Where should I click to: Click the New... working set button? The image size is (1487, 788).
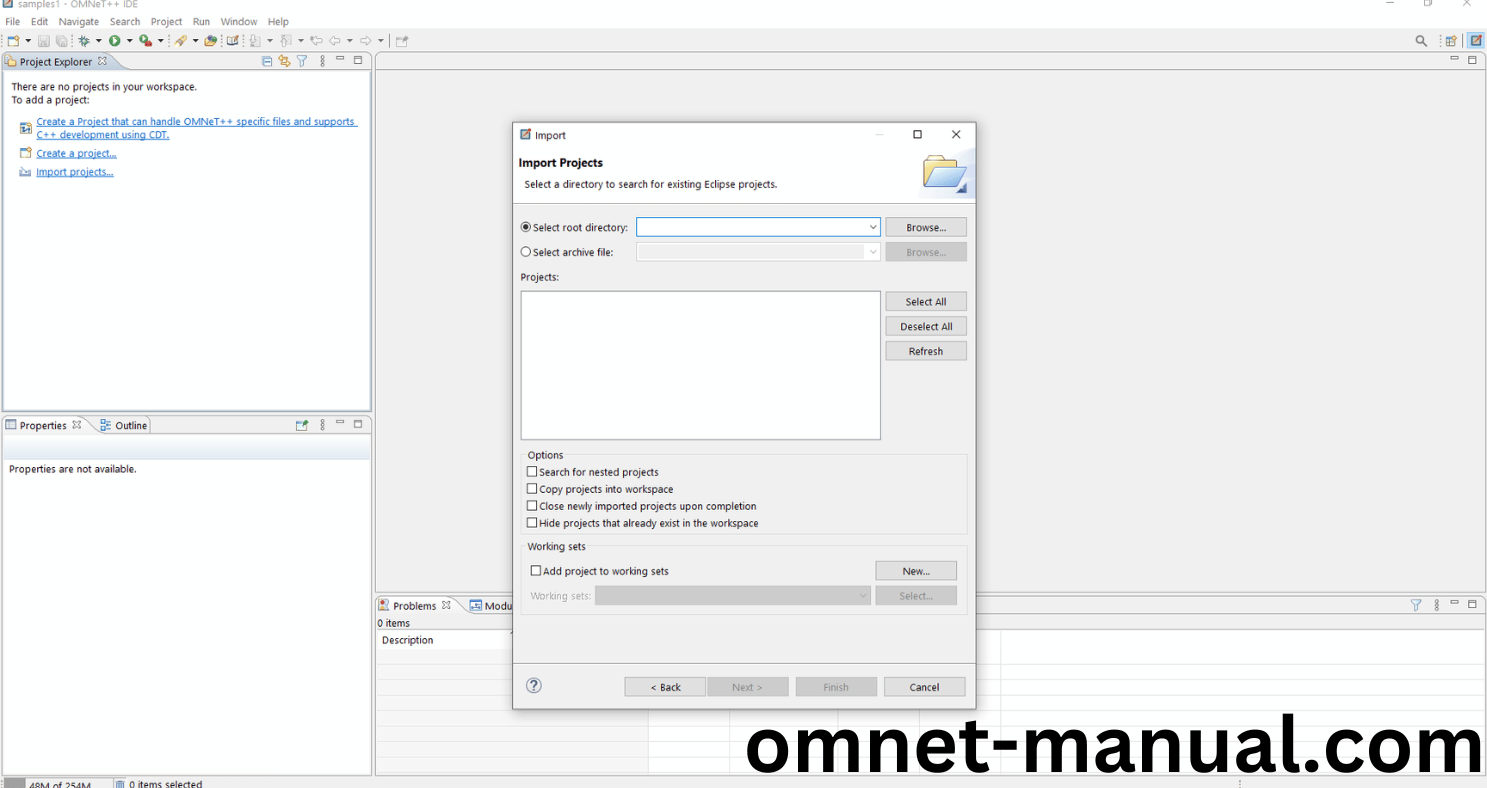[916, 571]
